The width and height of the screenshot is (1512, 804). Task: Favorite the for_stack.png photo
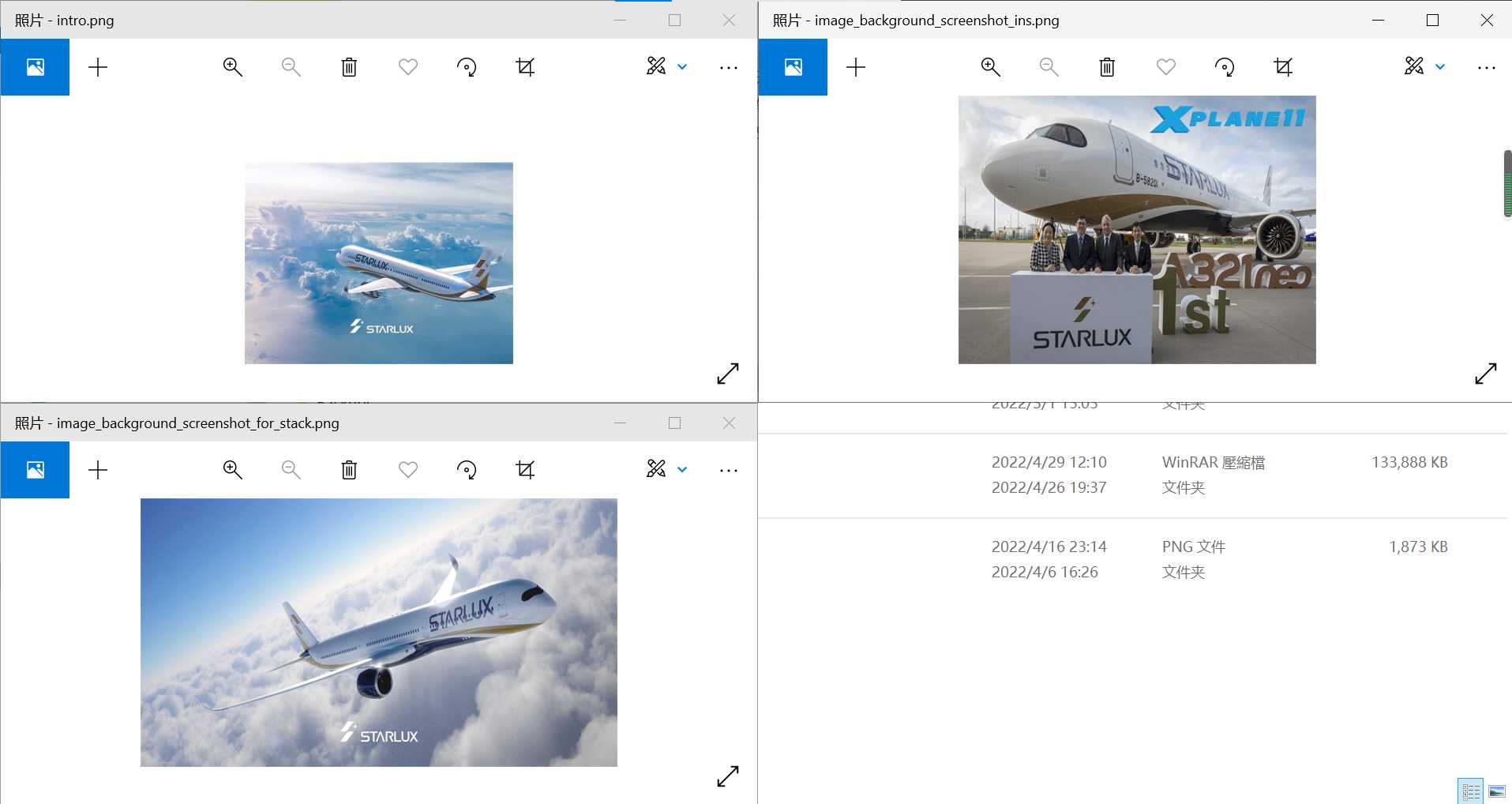(408, 470)
